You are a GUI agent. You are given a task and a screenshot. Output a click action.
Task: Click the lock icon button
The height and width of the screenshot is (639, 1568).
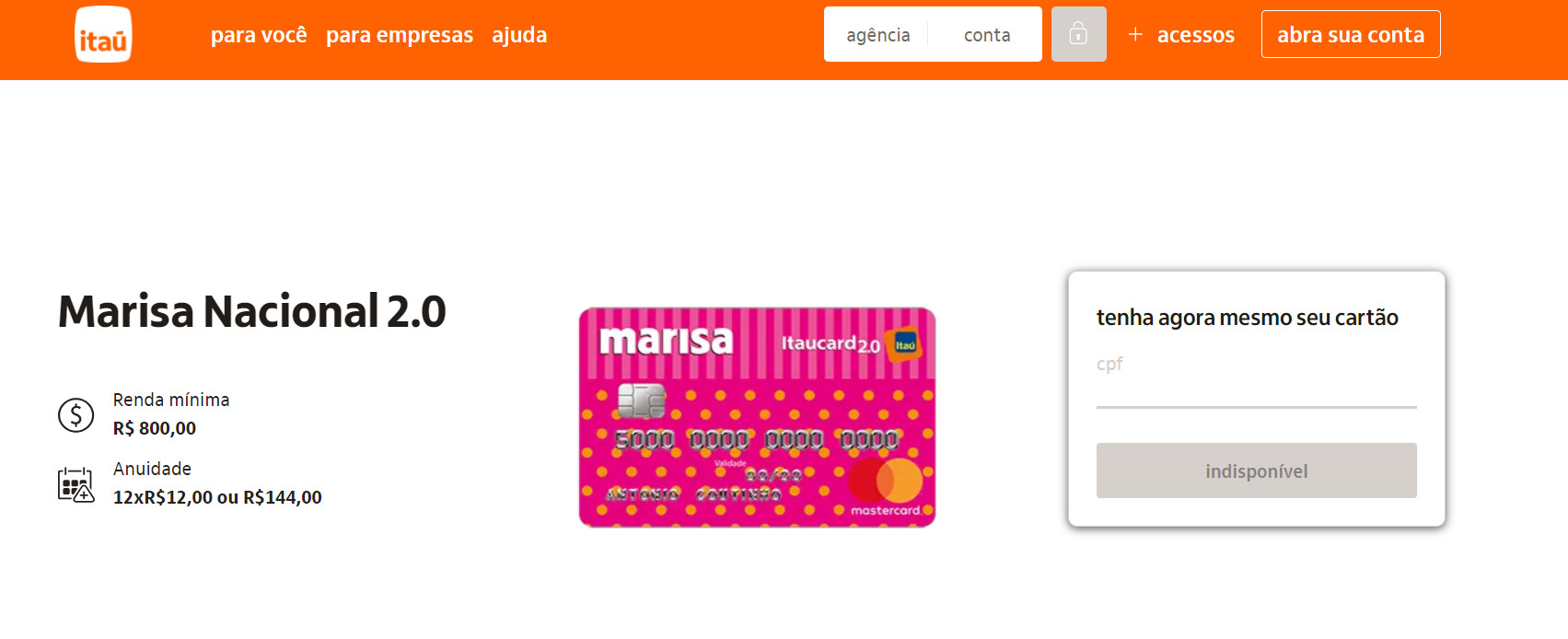click(x=1078, y=34)
